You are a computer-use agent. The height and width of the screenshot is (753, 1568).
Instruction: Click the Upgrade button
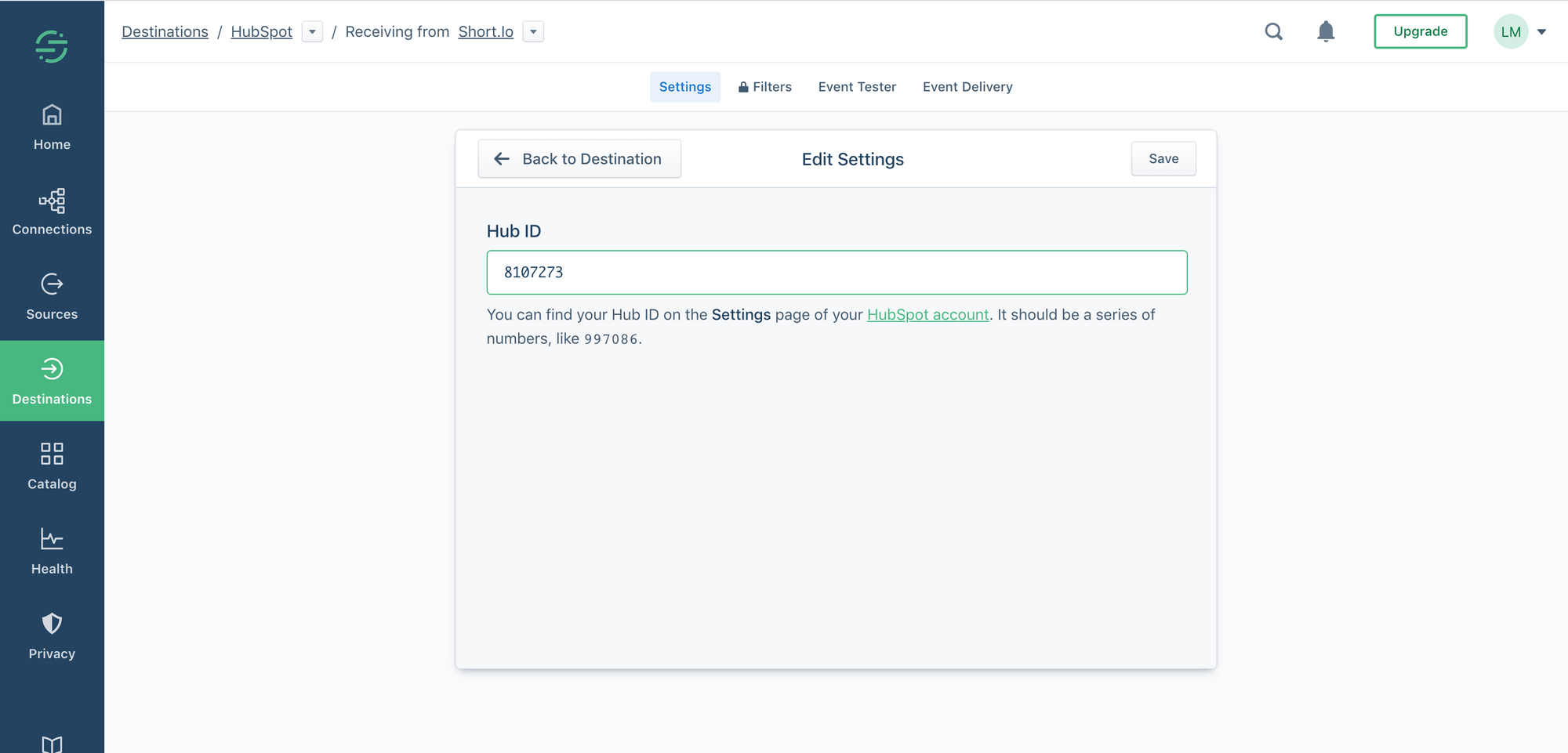coord(1420,31)
